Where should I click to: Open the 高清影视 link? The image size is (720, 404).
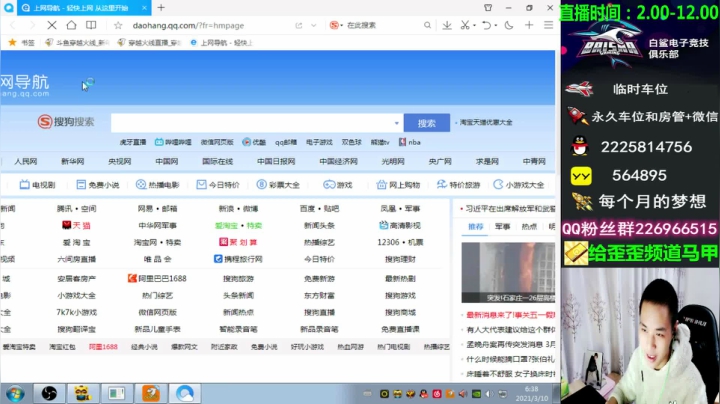point(400,225)
